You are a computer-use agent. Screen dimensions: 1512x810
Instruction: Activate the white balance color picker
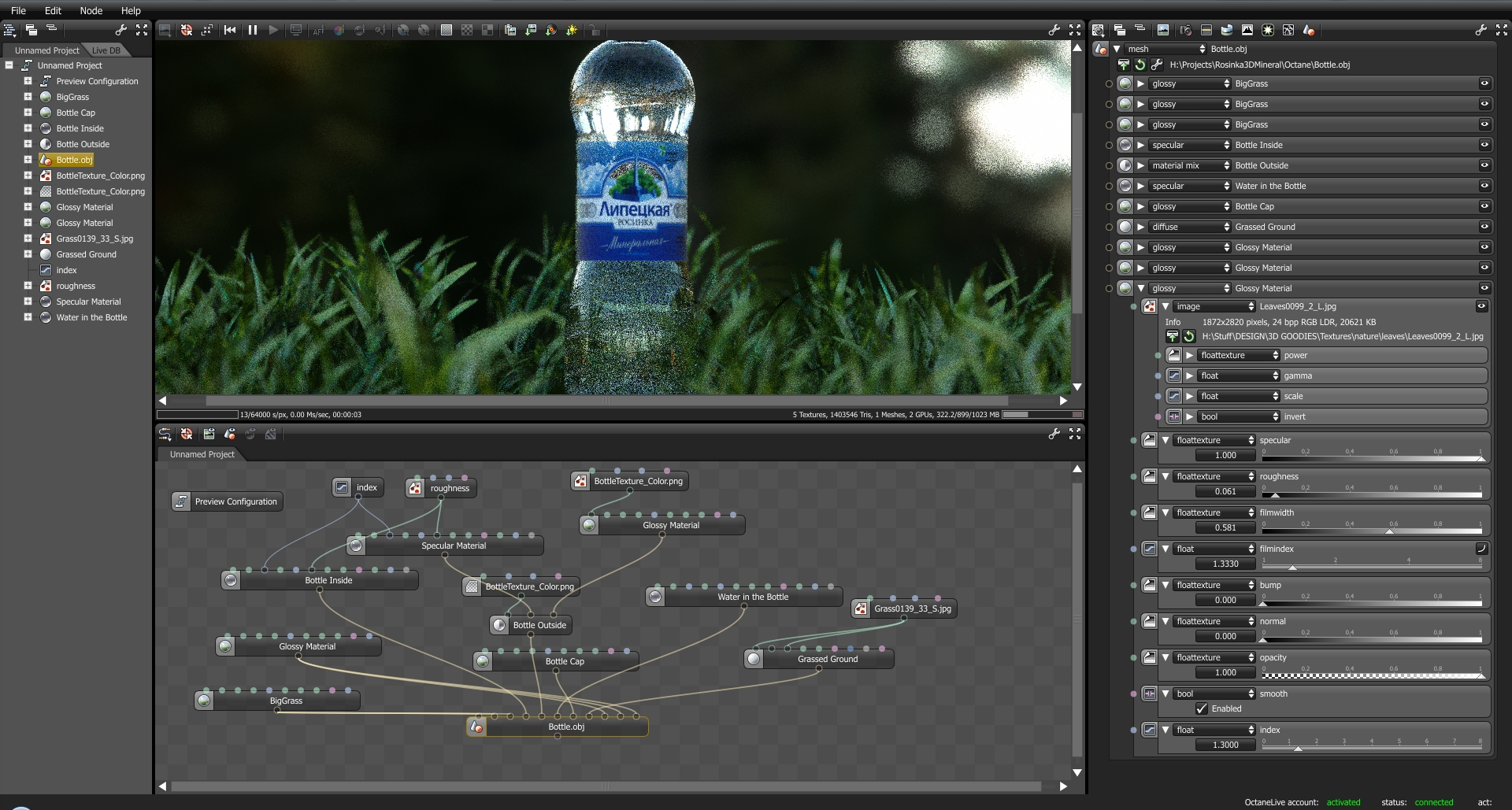click(339, 30)
